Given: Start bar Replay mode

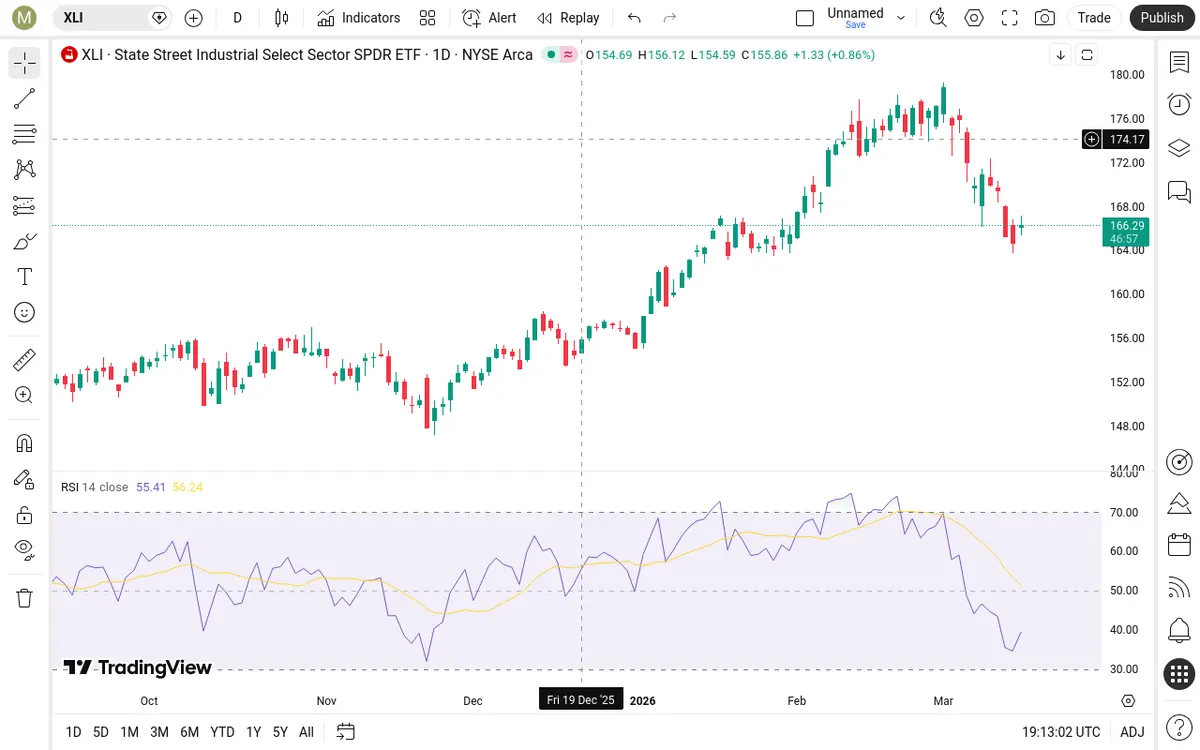Looking at the screenshot, I should pyautogui.click(x=568, y=17).
